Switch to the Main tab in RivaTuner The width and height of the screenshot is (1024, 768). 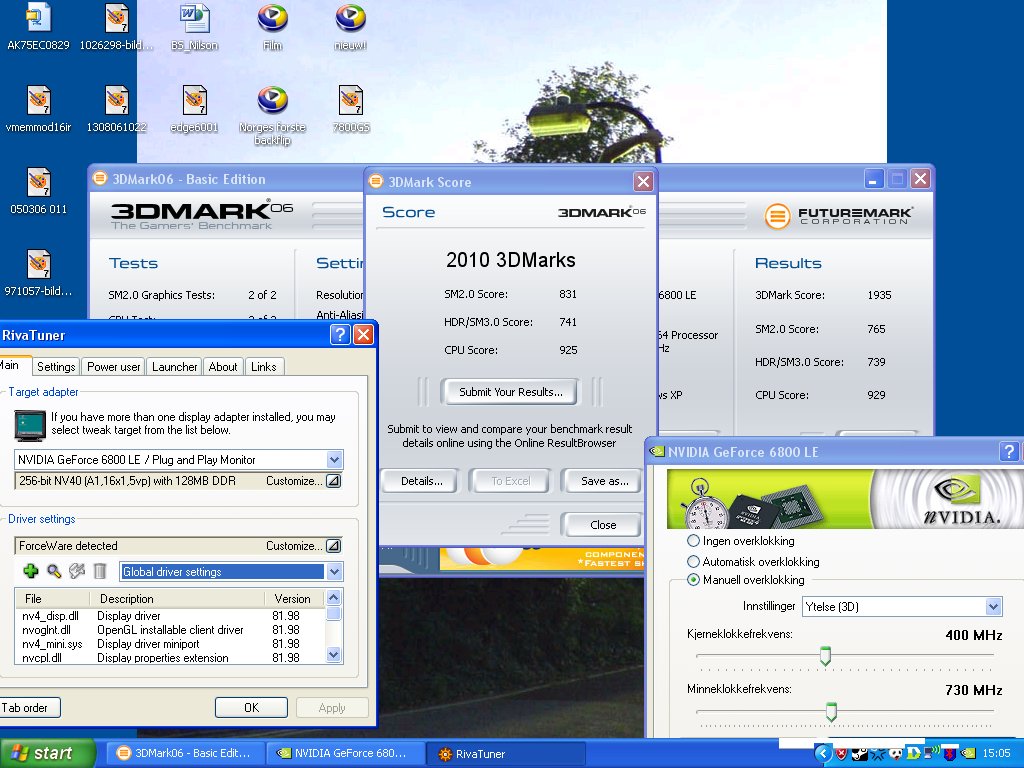[14, 365]
